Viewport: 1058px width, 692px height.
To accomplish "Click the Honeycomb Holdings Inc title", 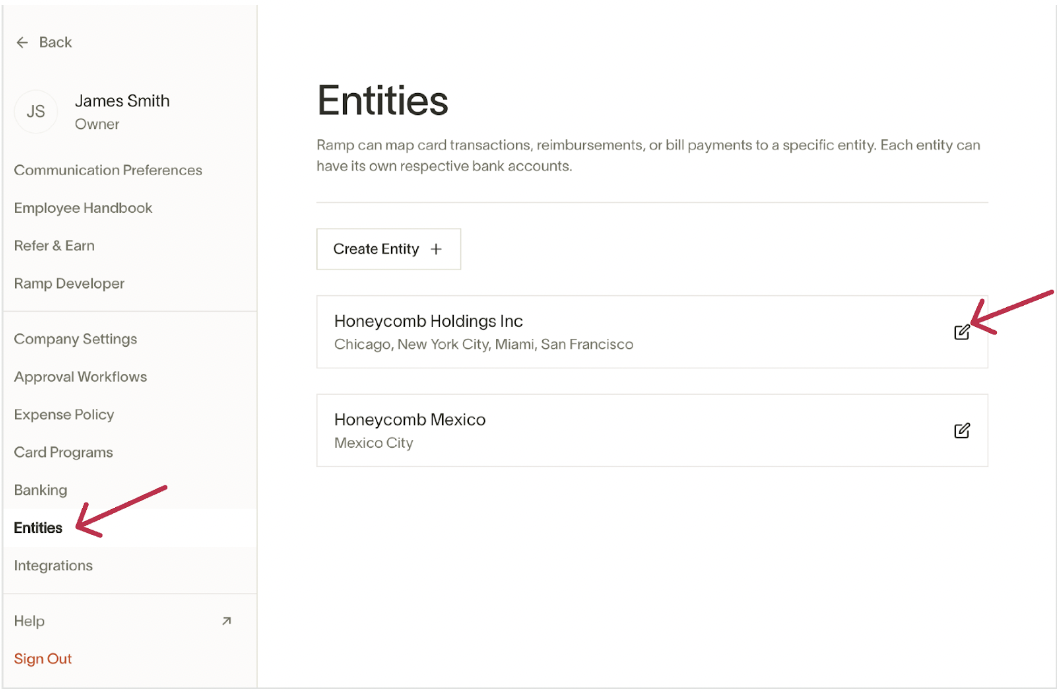I will [x=428, y=321].
